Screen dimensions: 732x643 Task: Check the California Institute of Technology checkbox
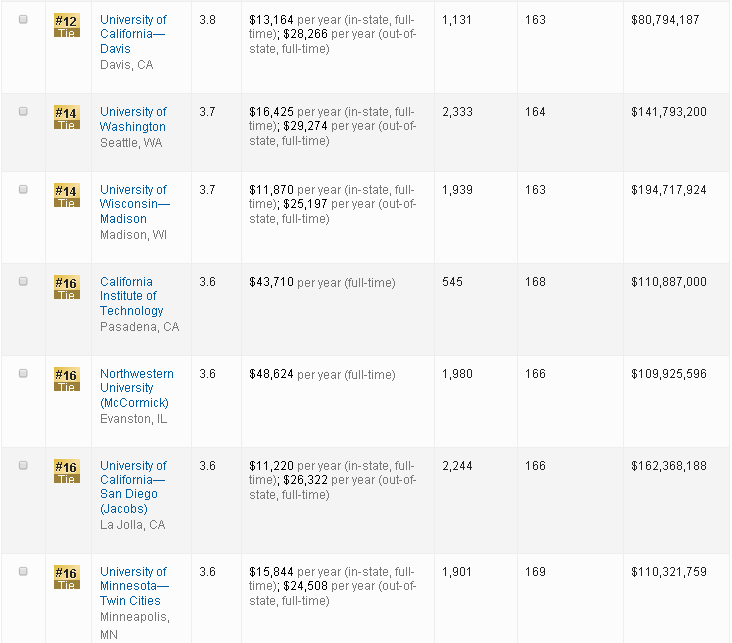click(x=24, y=282)
